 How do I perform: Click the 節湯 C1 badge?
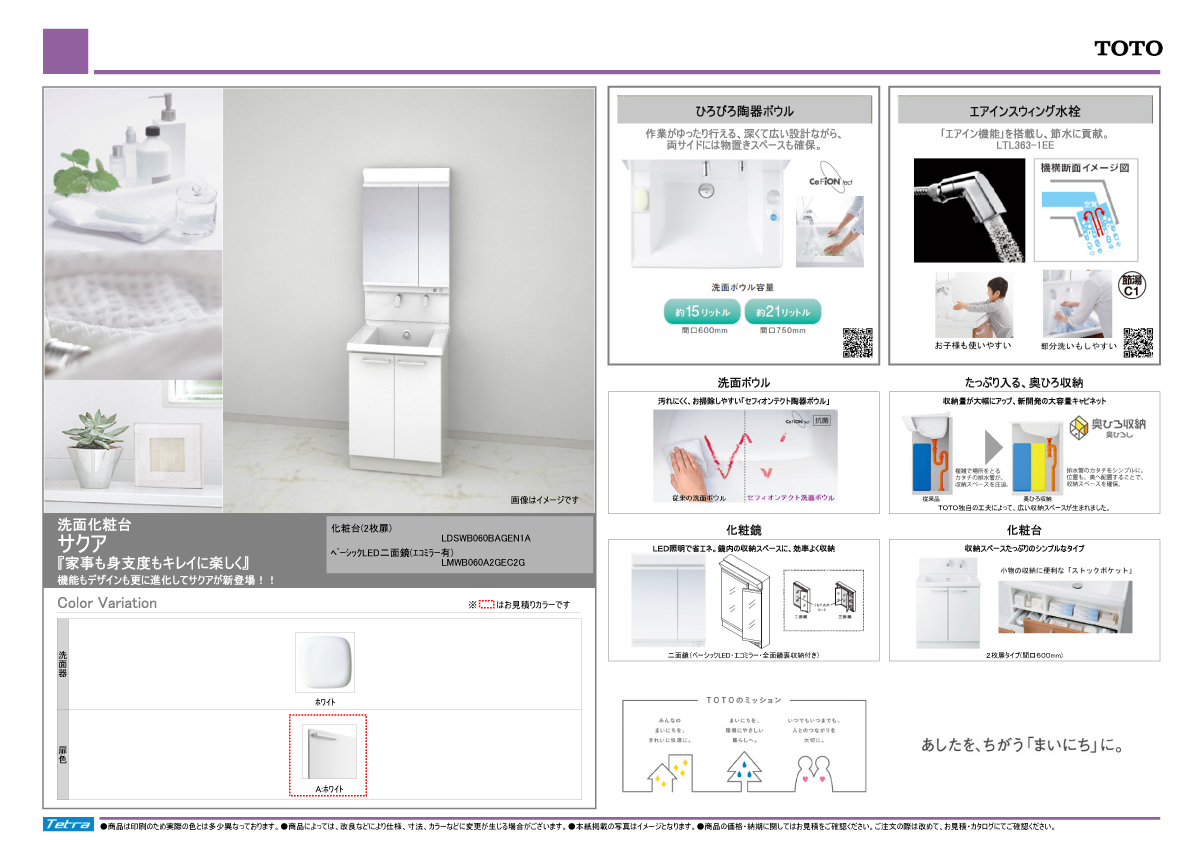1132,285
